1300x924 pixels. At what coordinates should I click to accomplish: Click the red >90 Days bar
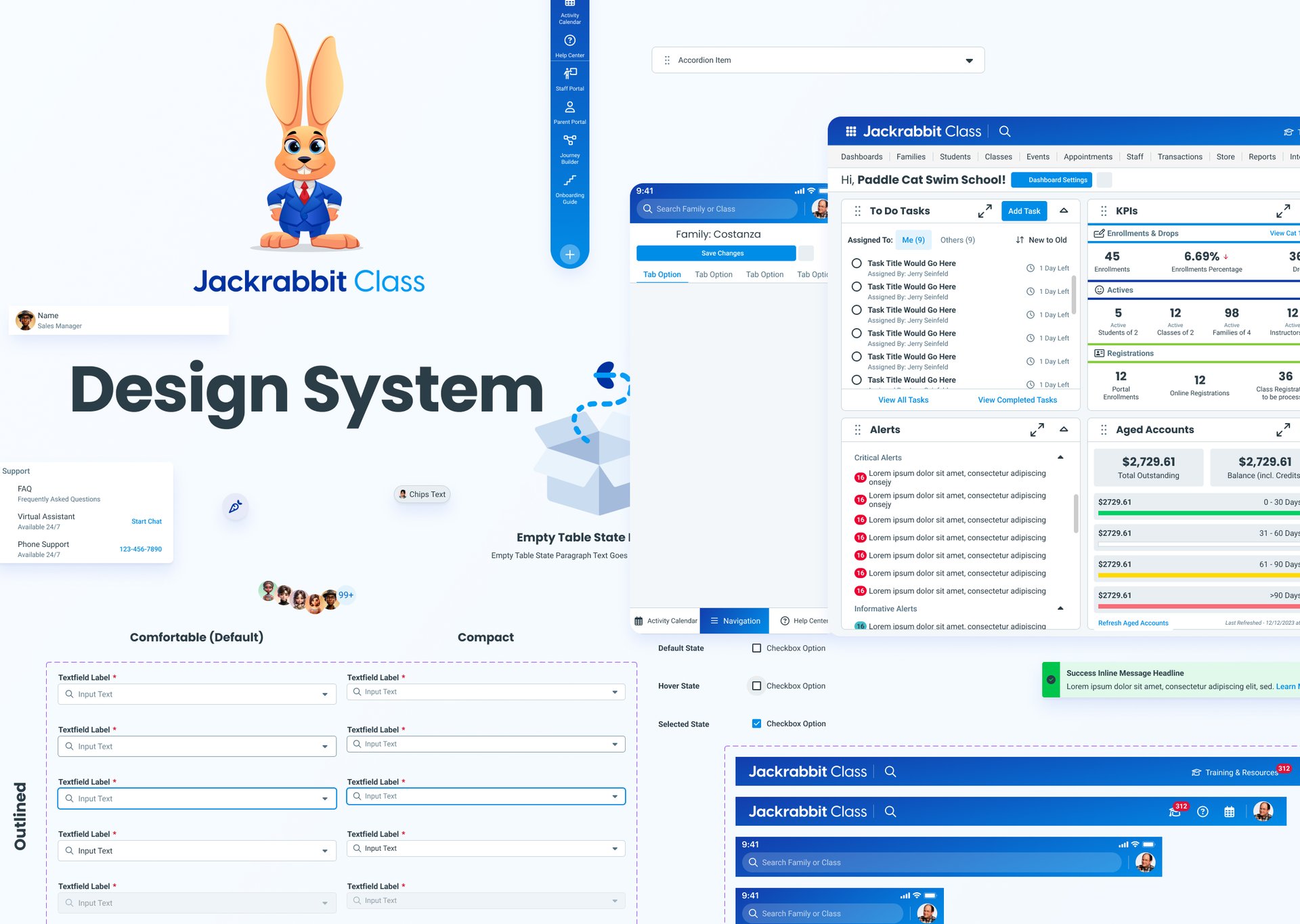(1198, 607)
